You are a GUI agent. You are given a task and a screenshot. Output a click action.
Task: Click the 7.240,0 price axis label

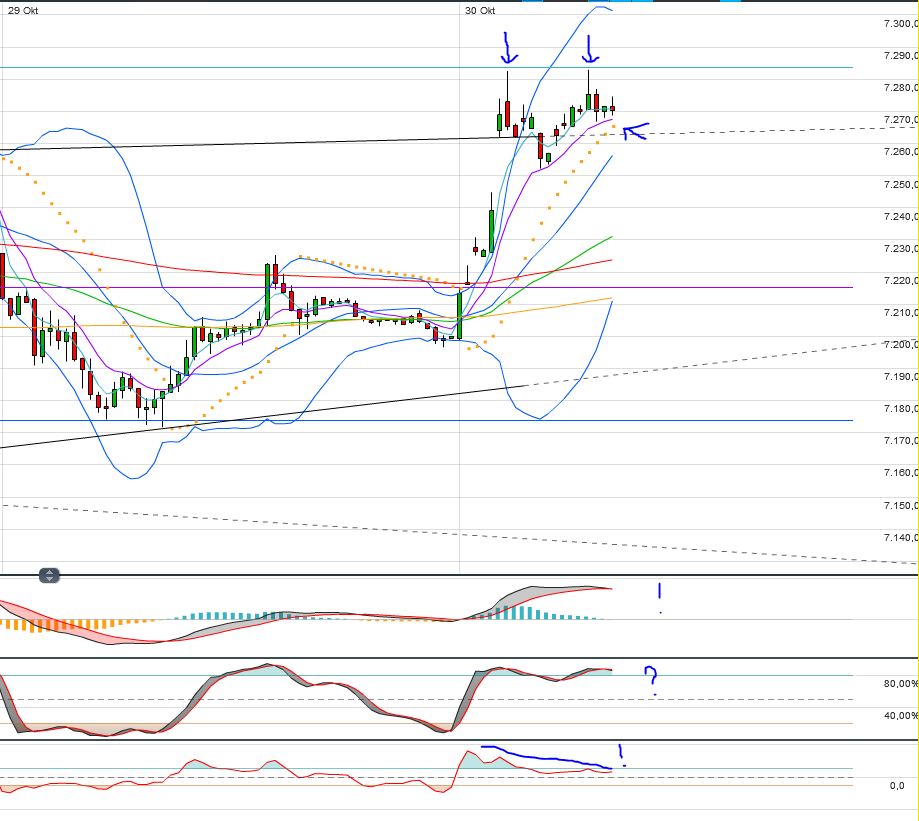coord(901,217)
